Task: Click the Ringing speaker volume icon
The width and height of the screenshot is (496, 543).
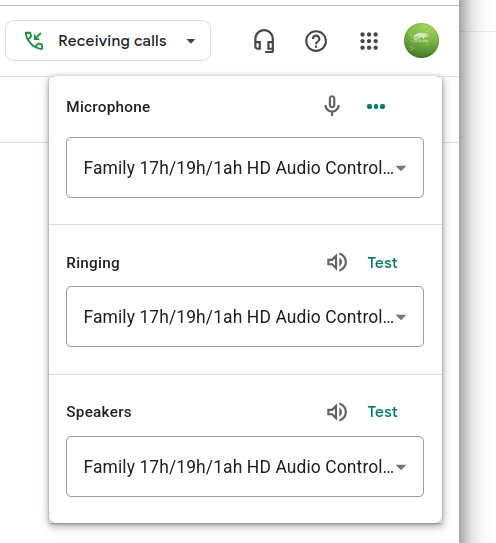Action: [x=337, y=262]
